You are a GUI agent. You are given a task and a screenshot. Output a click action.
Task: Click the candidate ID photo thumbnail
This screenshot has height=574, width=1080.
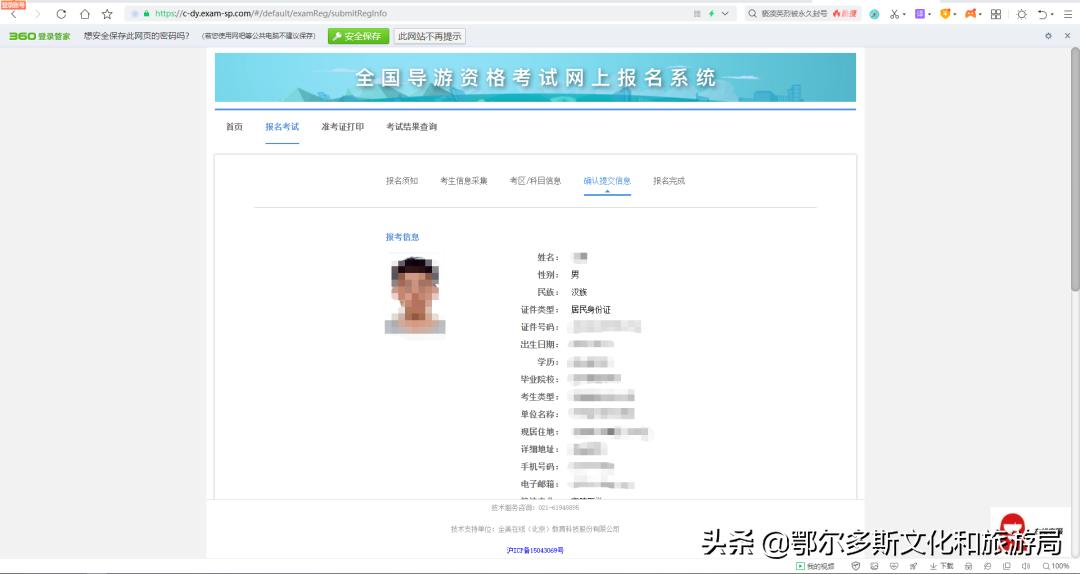click(415, 295)
